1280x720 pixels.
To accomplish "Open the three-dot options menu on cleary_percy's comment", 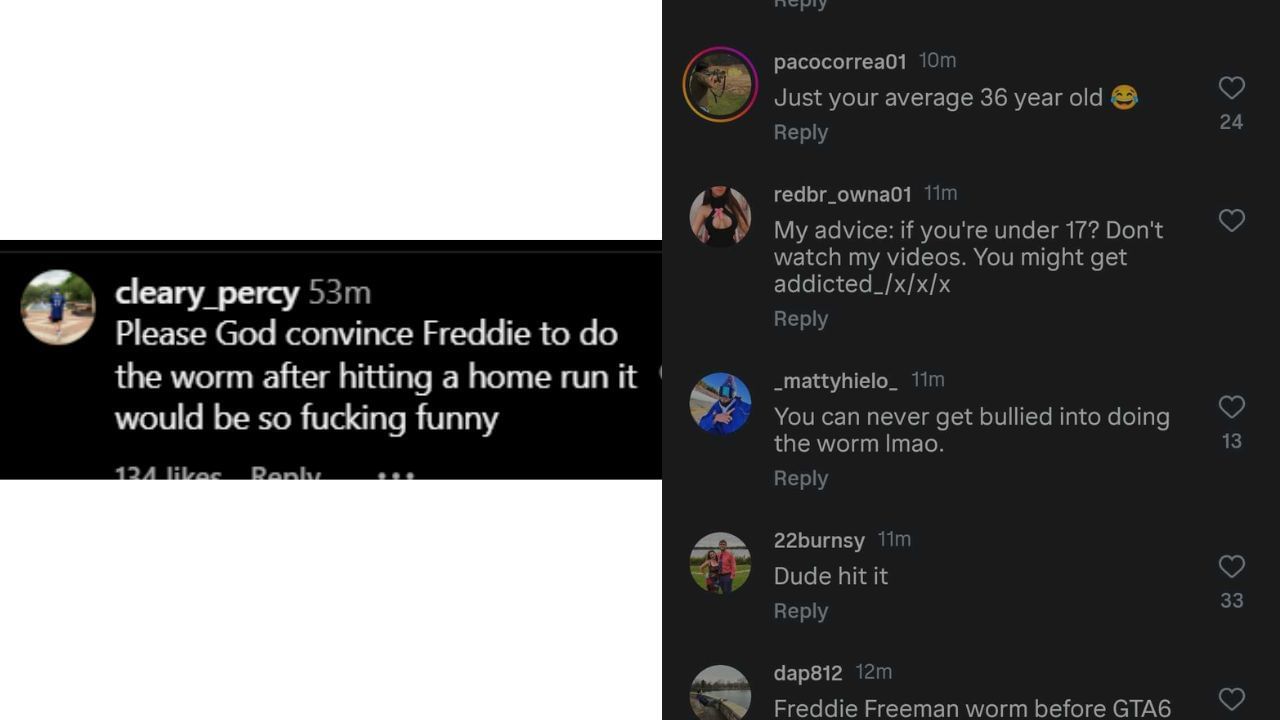I will [x=395, y=477].
